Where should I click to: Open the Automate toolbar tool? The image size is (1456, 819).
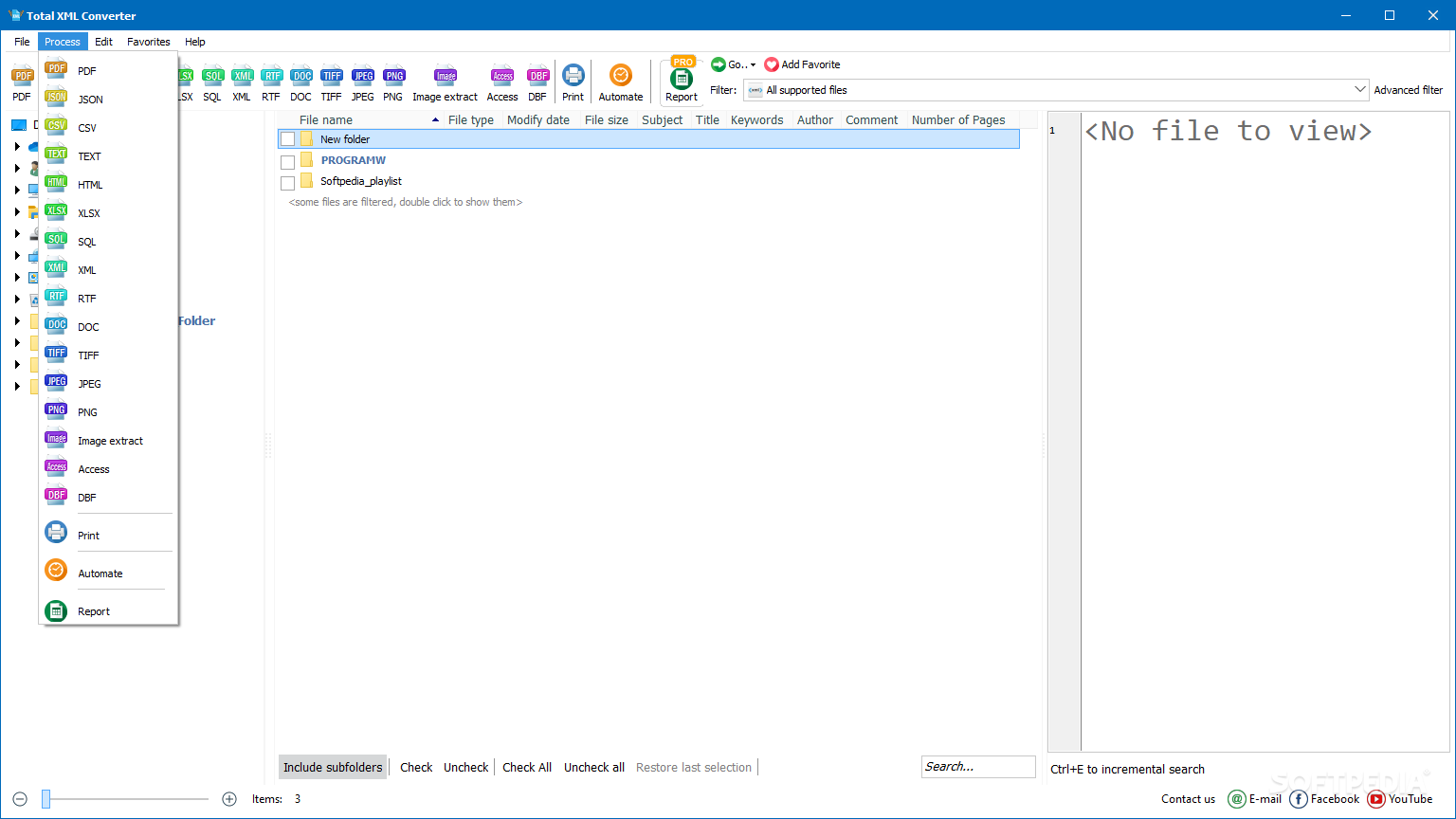pos(621,77)
